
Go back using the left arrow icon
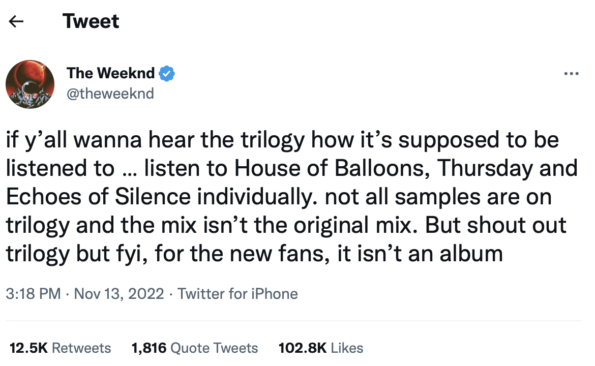(16, 21)
